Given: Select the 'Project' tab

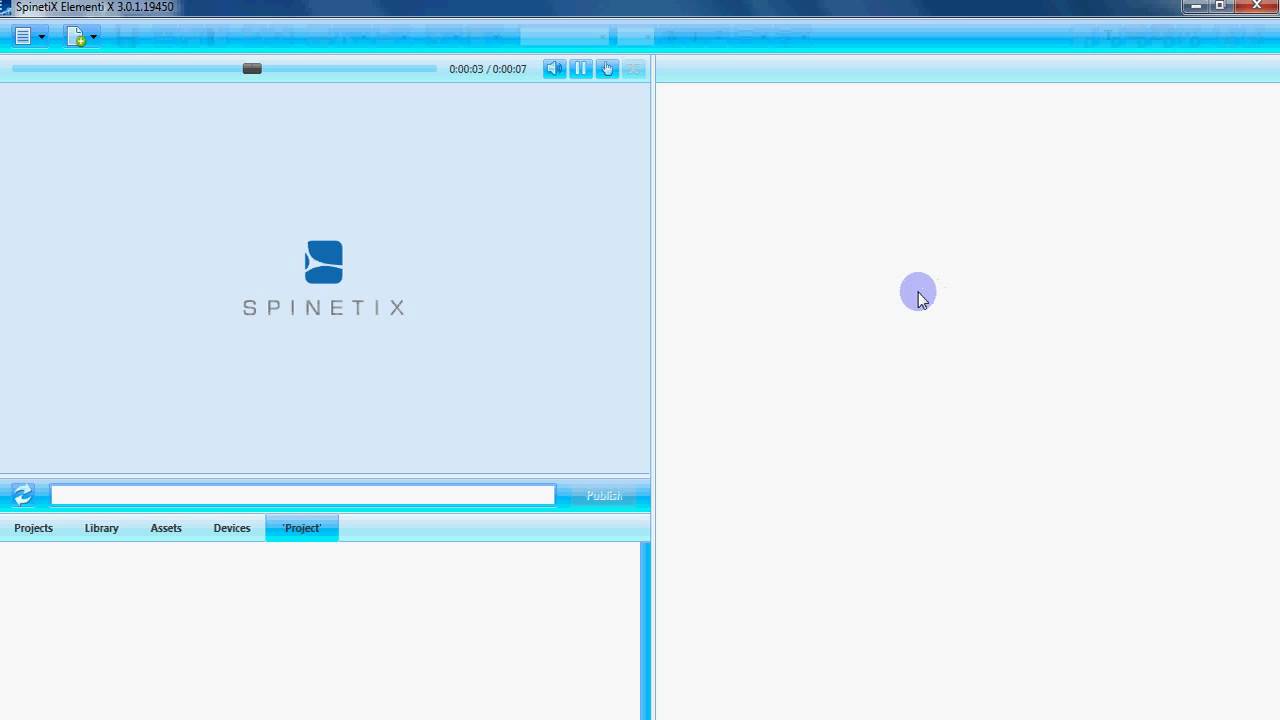Looking at the screenshot, I should pos(302,528).
